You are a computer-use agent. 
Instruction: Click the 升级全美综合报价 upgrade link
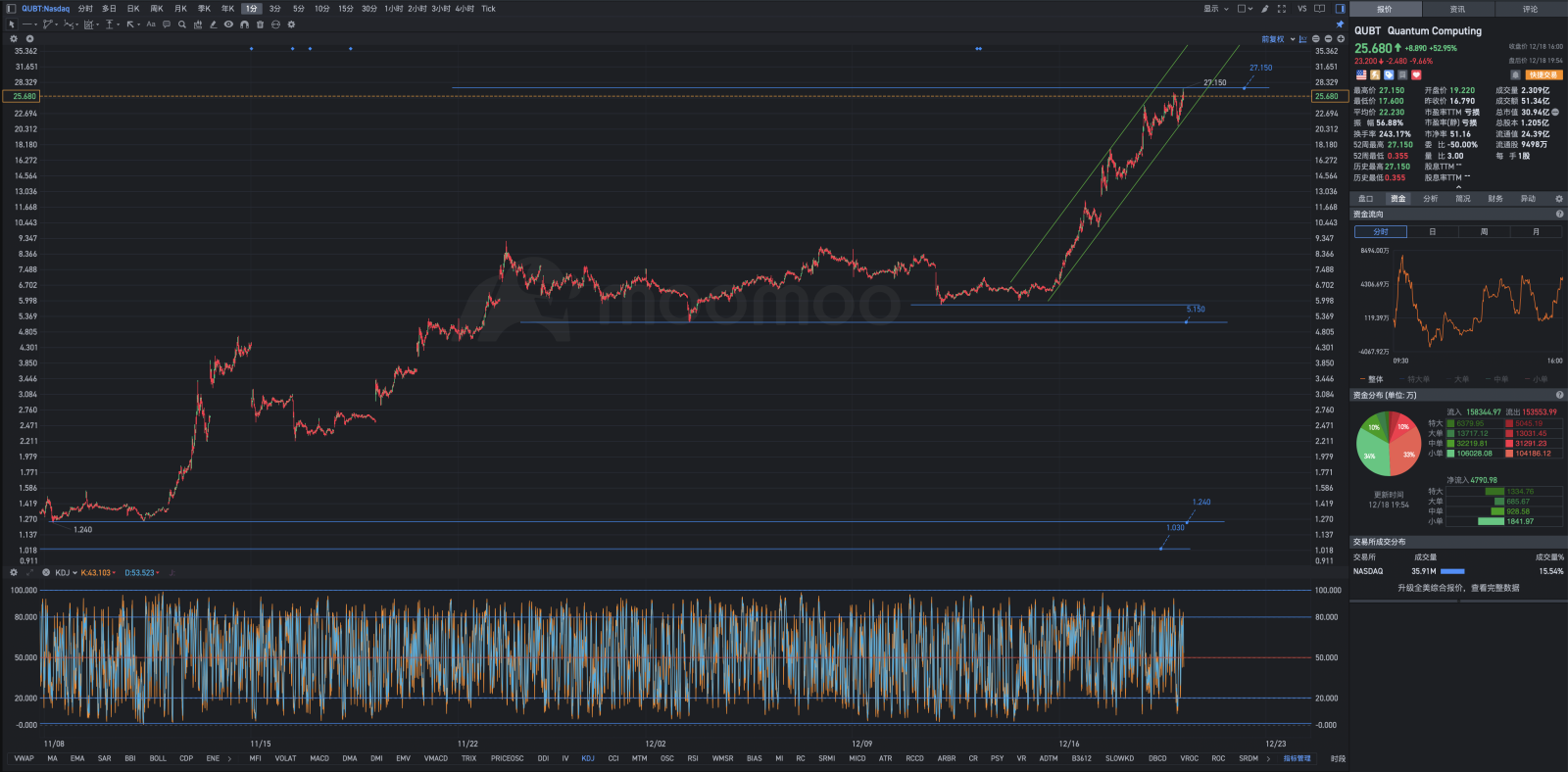pos(1458,588)
